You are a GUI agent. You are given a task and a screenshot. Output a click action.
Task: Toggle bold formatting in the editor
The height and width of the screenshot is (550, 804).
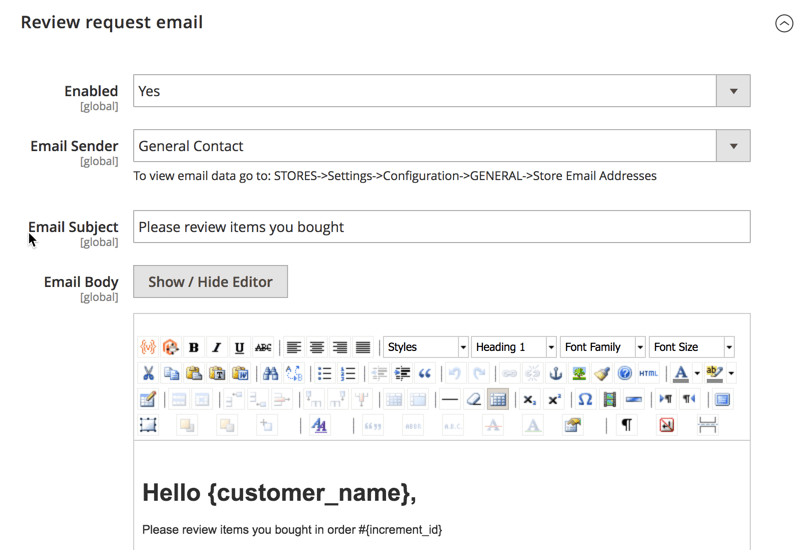(x=194, y=347)
